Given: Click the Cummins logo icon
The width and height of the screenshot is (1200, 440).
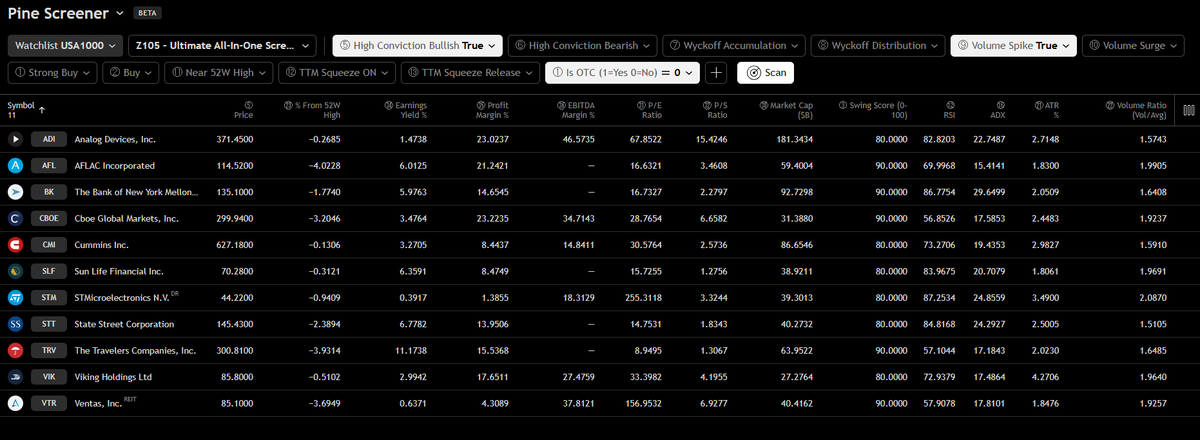Looking at the screenshot, I should (16, 244).
